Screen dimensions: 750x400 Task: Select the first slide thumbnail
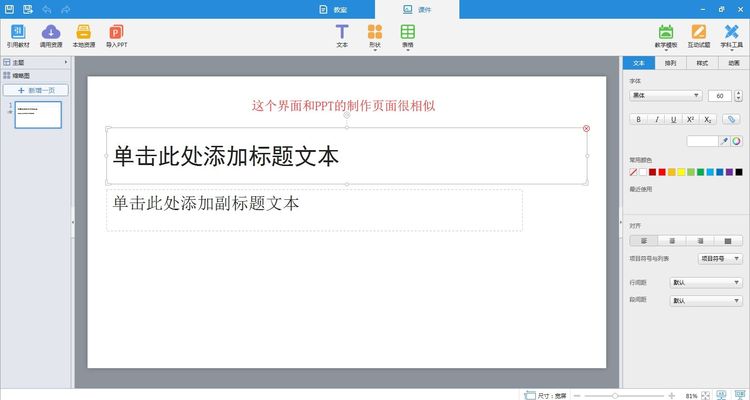pyautogui.click(x=38, y=115)
